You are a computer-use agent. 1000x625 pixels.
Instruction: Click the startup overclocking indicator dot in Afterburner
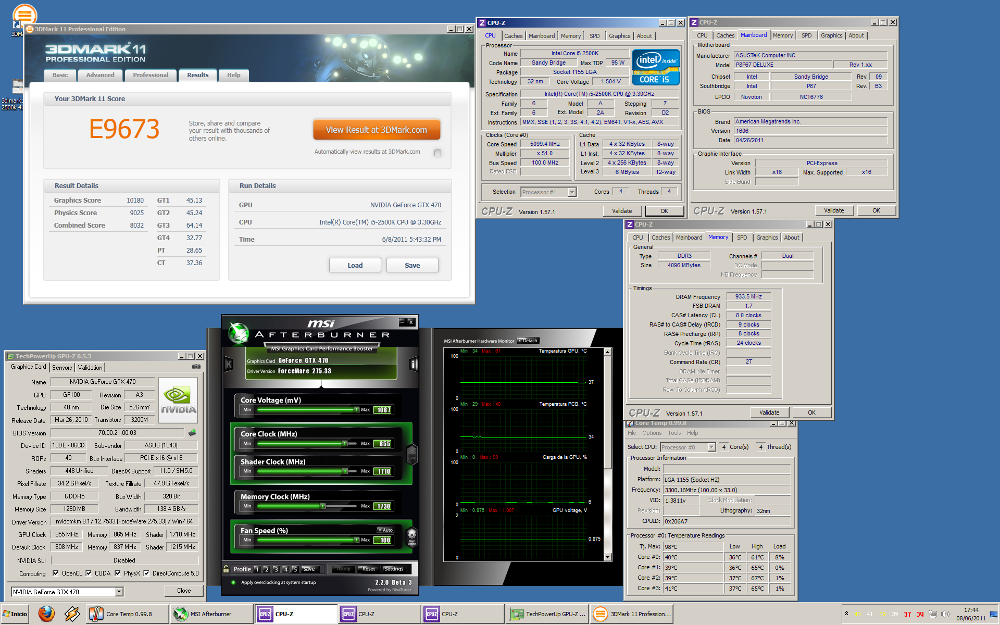pyautogui.click(x=233, y=582)
